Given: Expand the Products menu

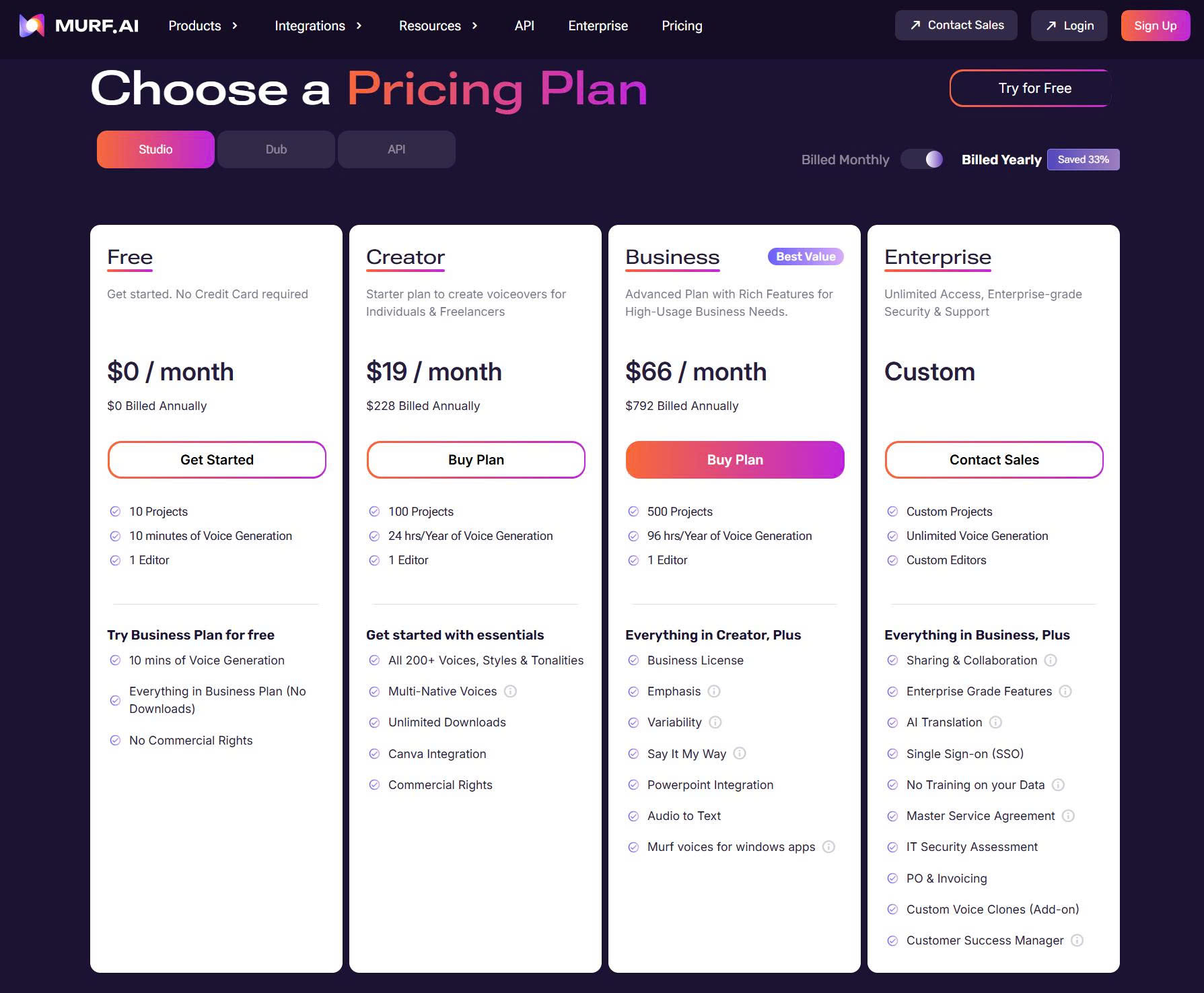Looking at the screenshot, I should pyautogui.click(x=203, y=26).
